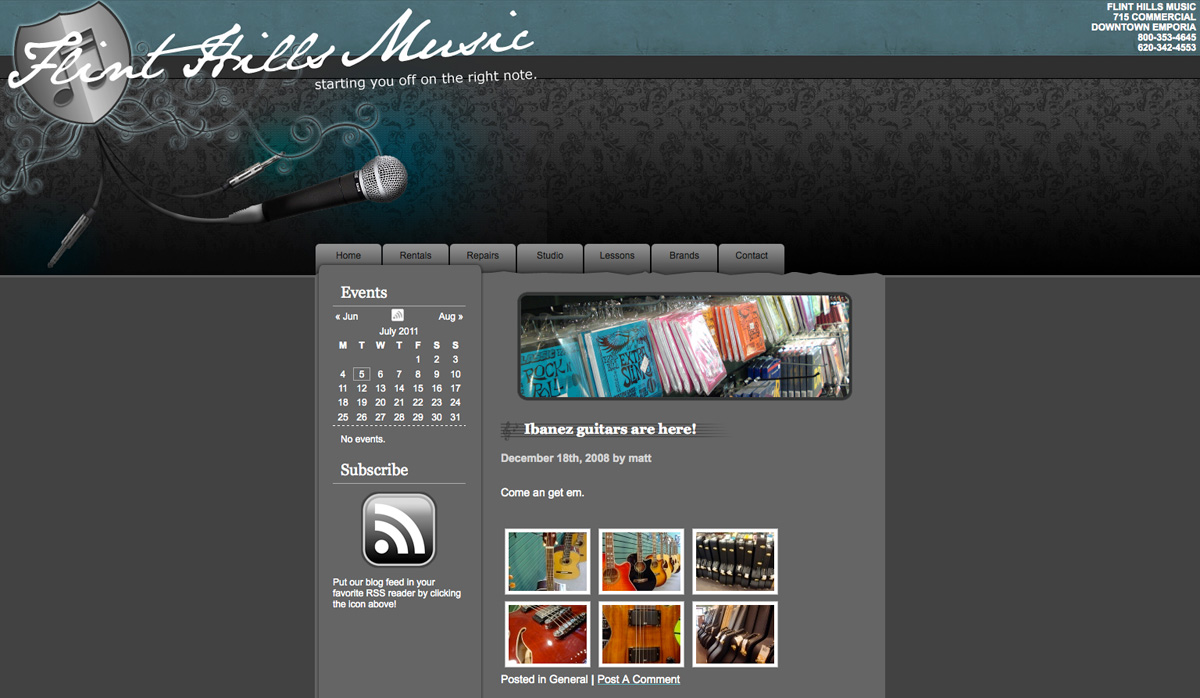The image size is (1200, 698).
Task: Select July 22 in the calendar
Action: coord(418,403)
